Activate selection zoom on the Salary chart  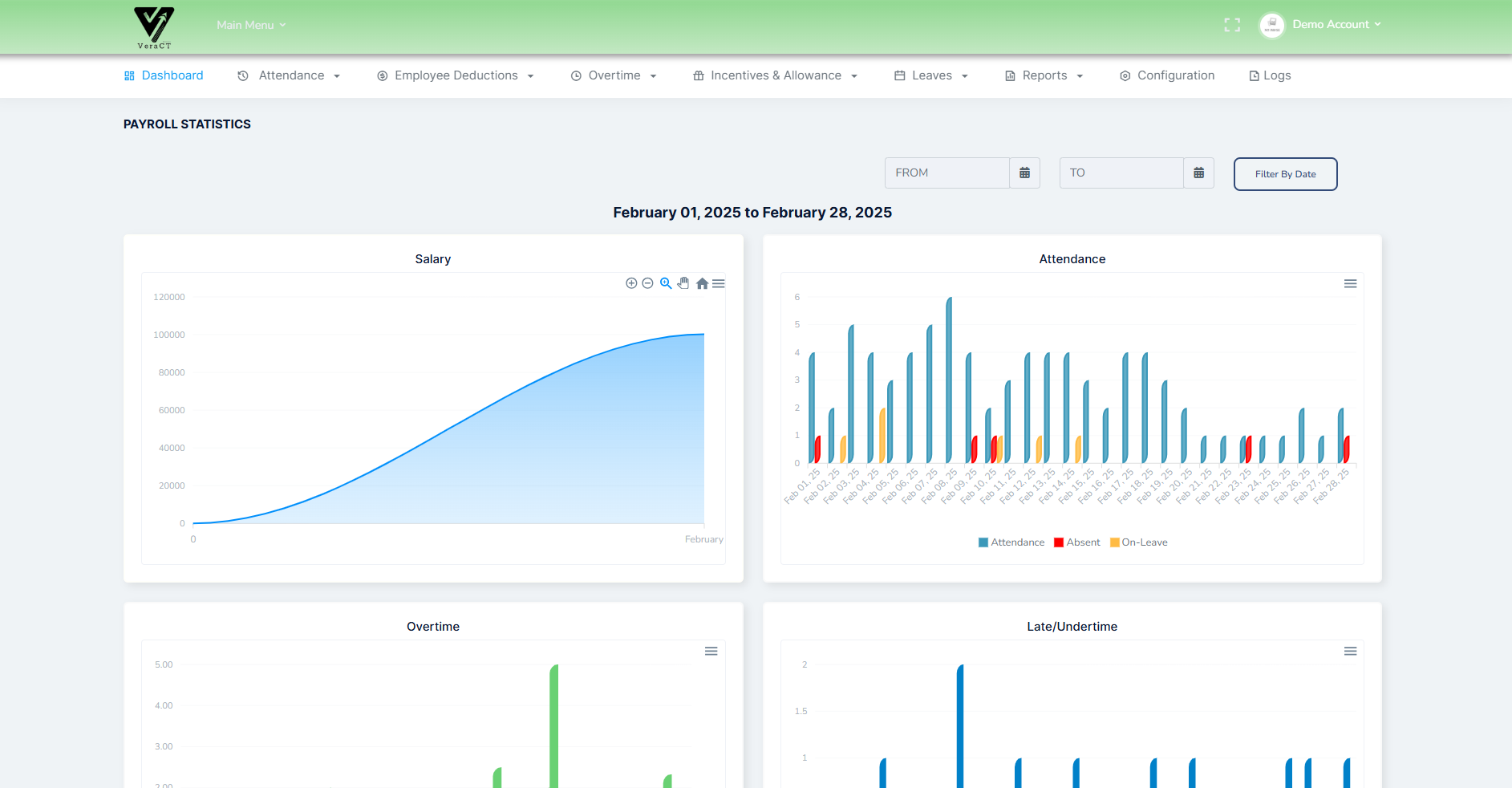(665, 283)
